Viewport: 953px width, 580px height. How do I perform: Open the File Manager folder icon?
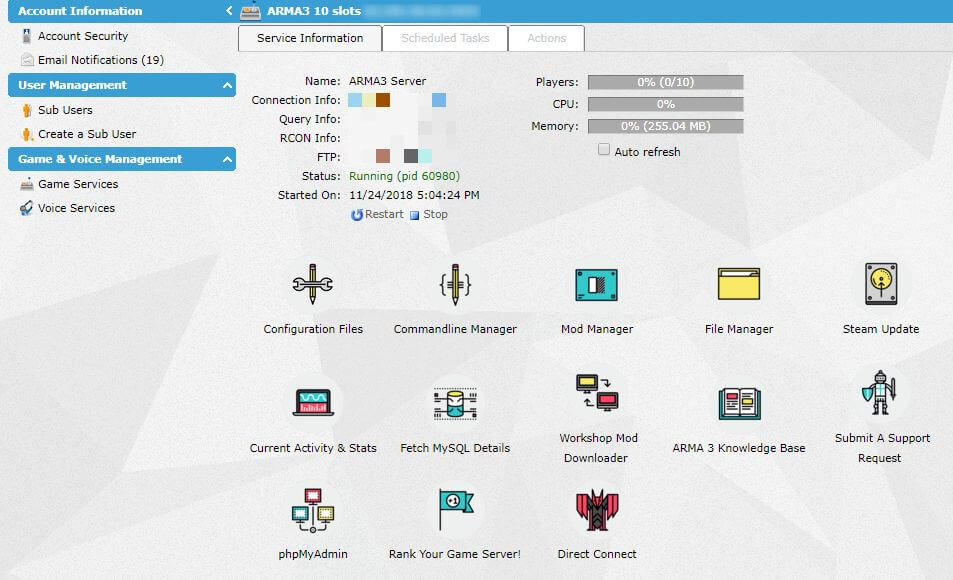739,285
